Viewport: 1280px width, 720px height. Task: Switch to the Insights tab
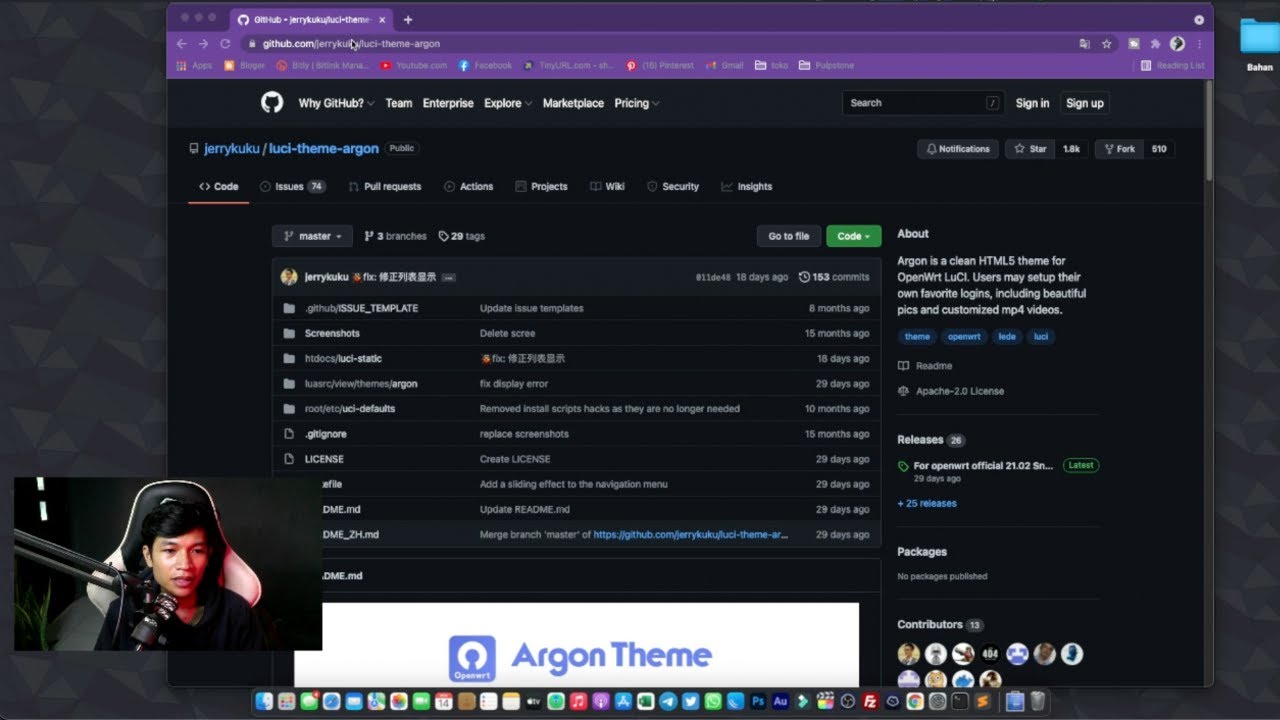747,186
